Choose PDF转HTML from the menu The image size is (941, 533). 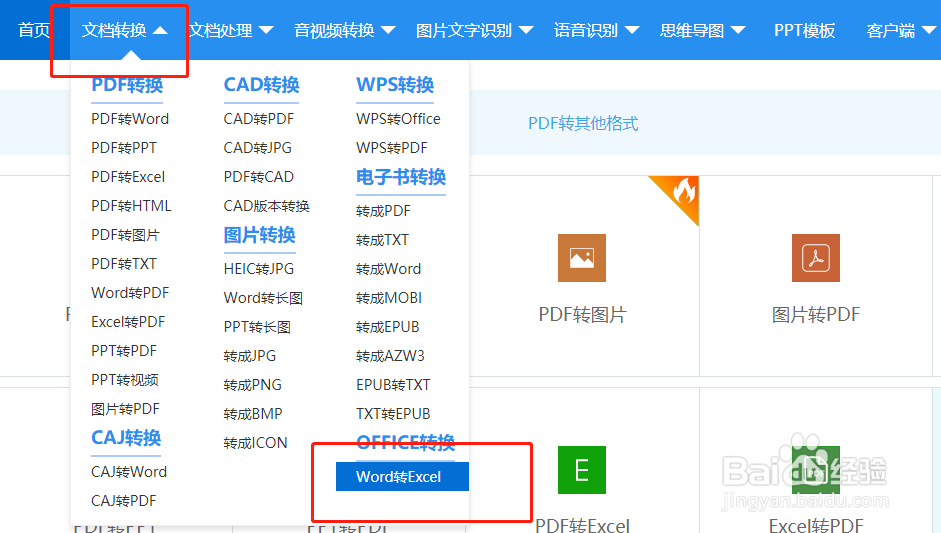pos(131,206)
